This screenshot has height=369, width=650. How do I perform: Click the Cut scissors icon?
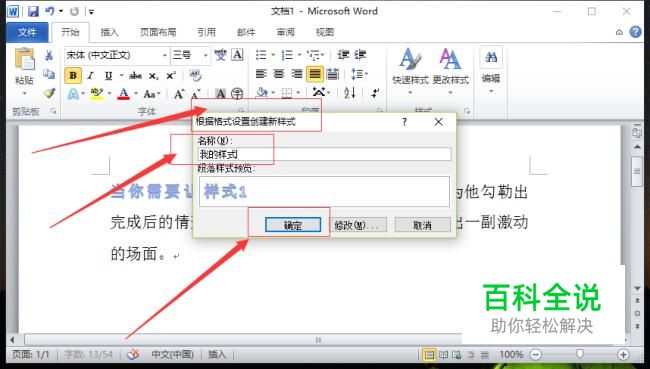coord(49,55)
